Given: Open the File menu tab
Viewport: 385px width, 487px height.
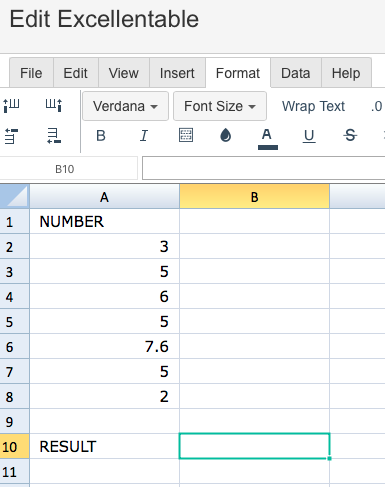Looking at the screenshot, I should [x=31, y=73].
